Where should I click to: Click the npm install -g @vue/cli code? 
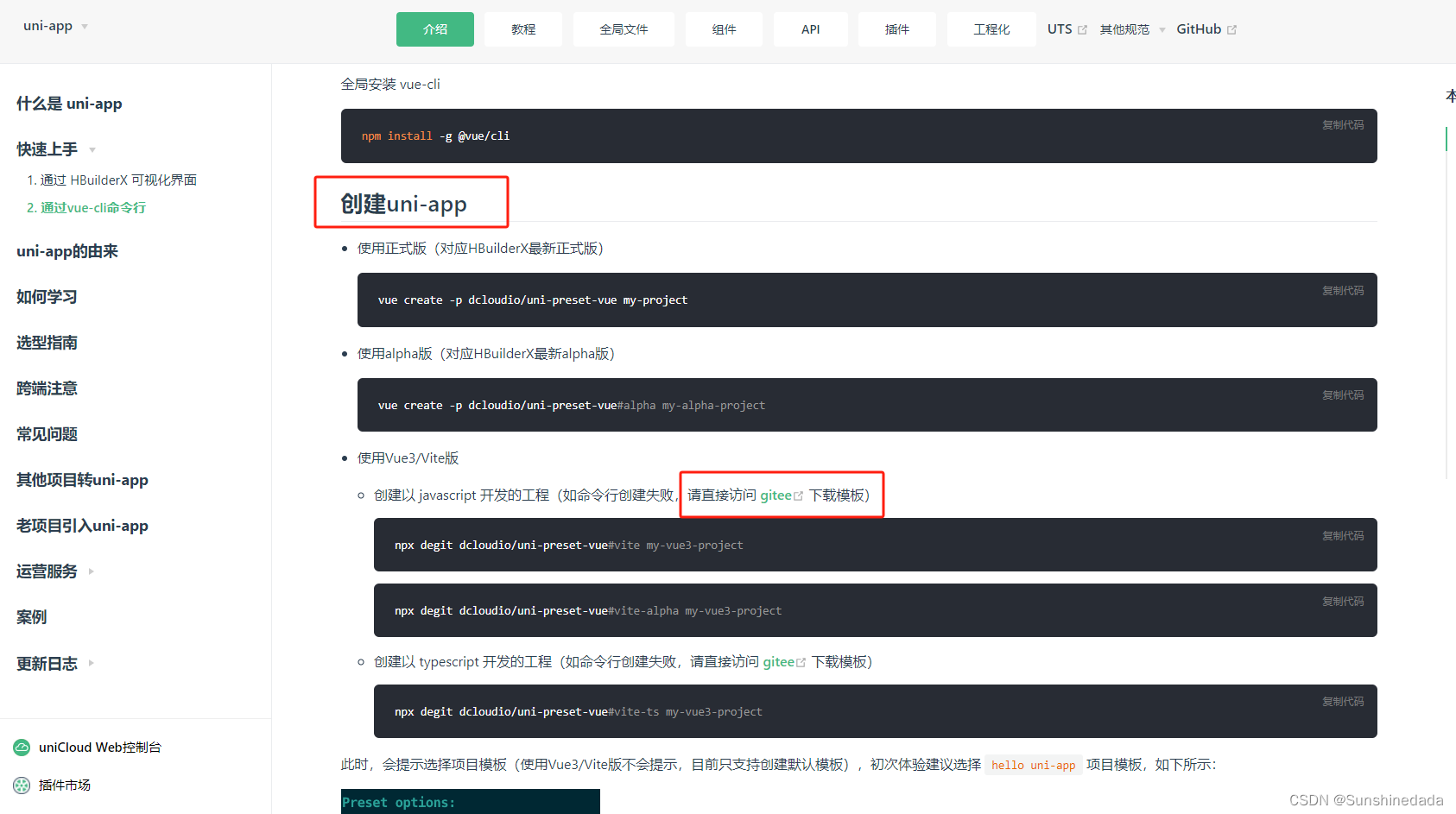[435, 136]
